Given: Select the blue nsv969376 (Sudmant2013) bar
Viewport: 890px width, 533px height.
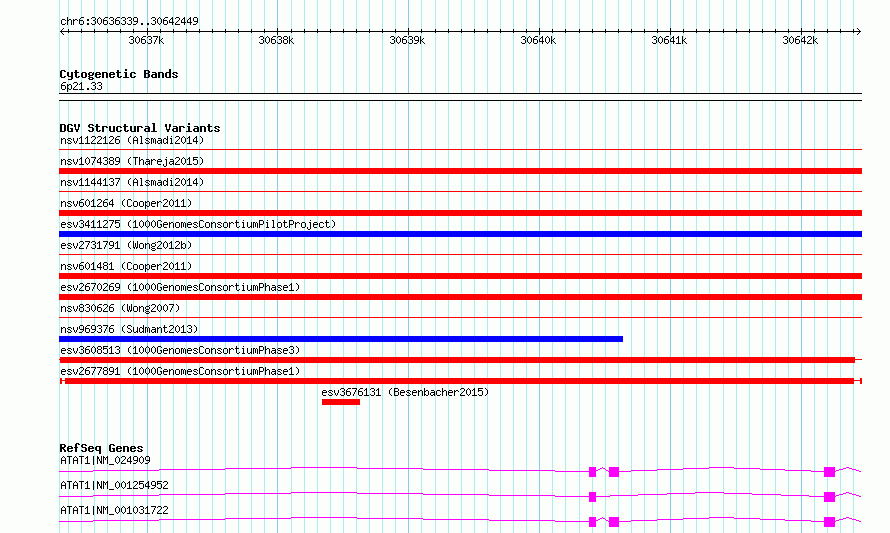Looking at the screenshot, I should tap(341, 339).
